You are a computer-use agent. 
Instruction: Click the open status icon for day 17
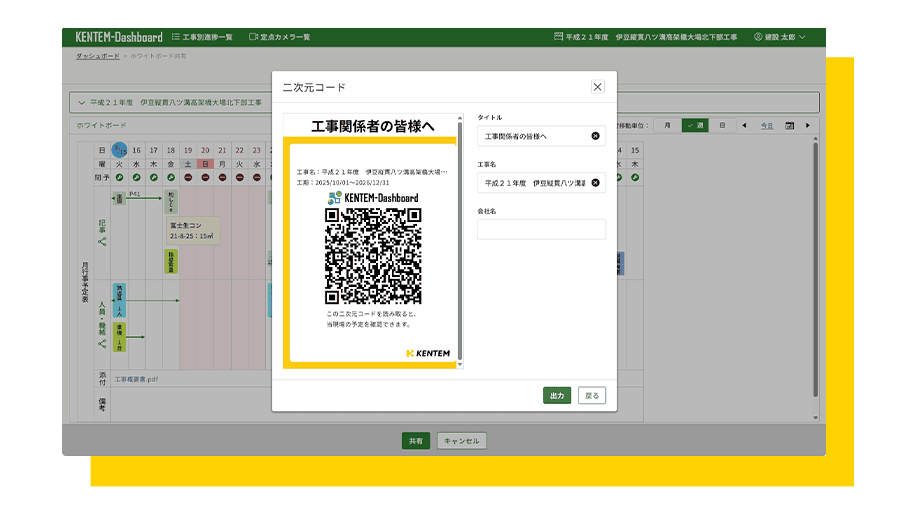click(154, 178)
